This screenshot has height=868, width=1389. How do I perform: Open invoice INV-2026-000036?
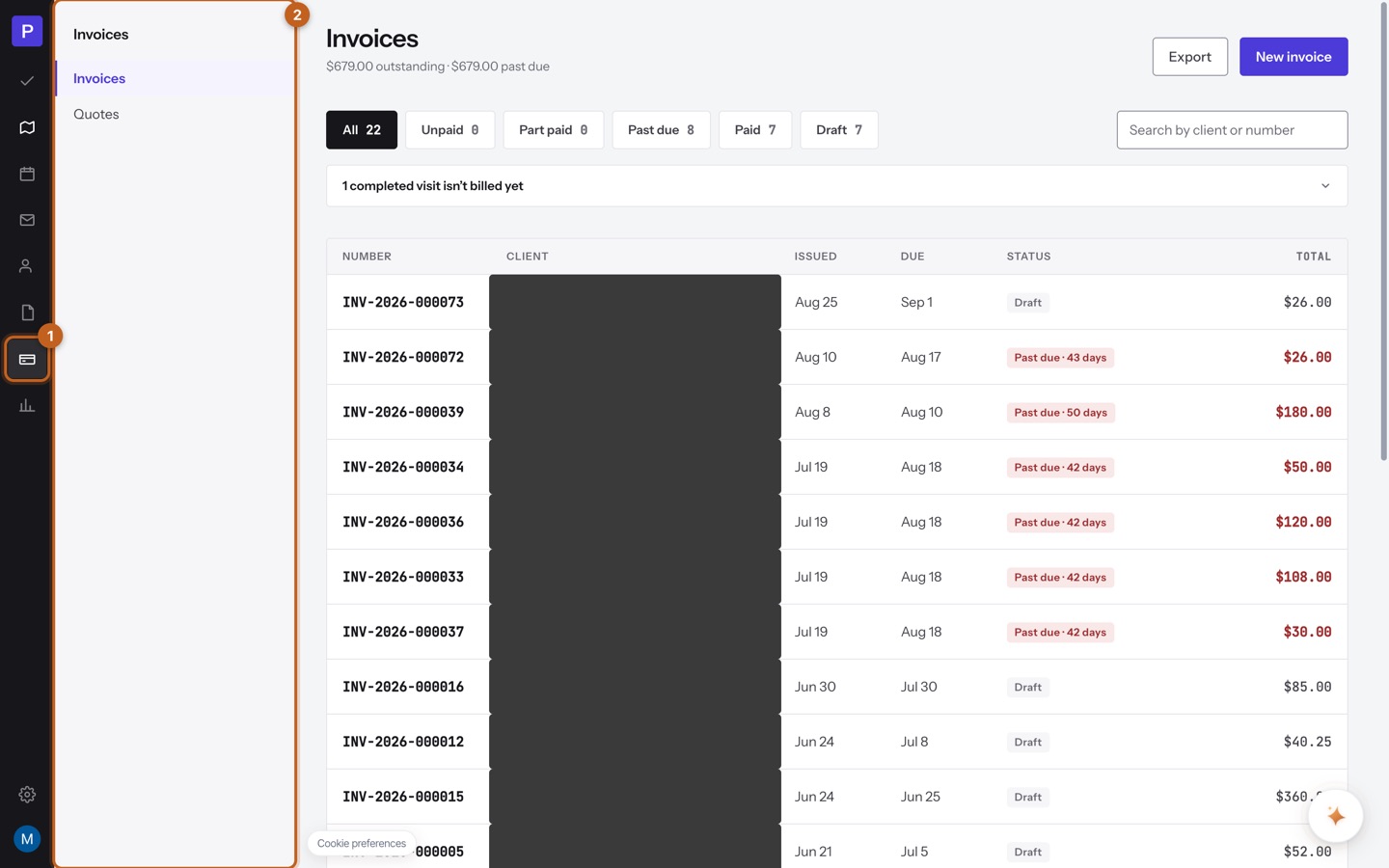(403, 523)
